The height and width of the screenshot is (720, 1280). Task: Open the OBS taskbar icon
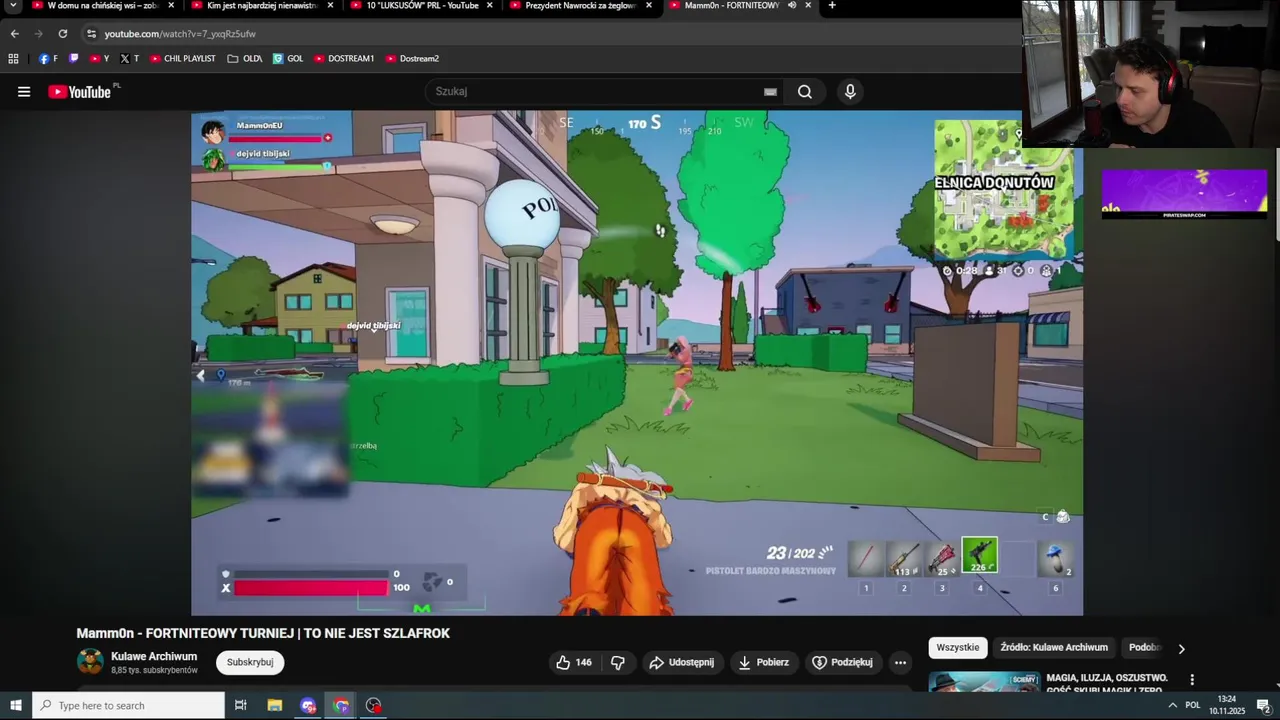point(373,706)
